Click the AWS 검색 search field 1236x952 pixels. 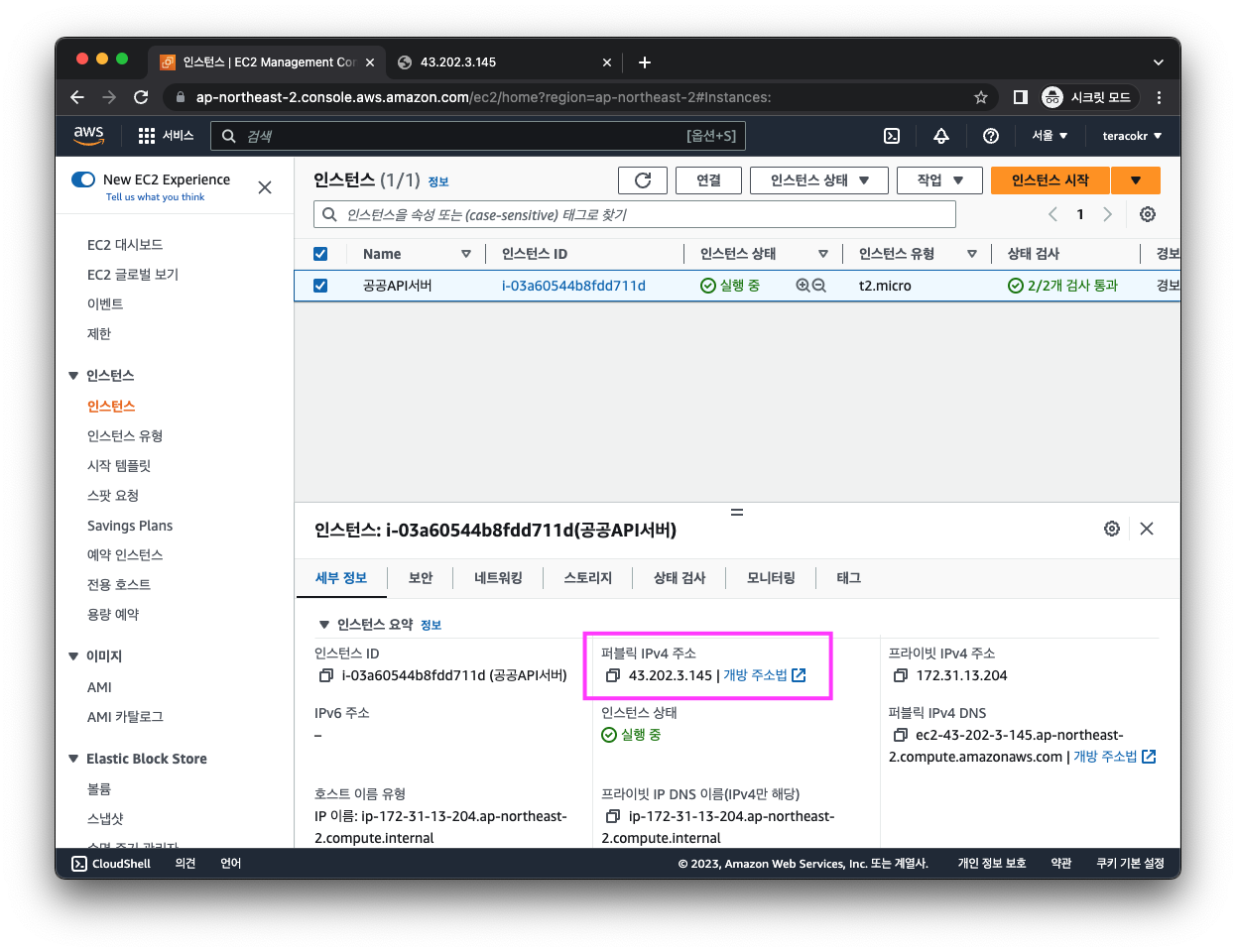pos(478,136)
